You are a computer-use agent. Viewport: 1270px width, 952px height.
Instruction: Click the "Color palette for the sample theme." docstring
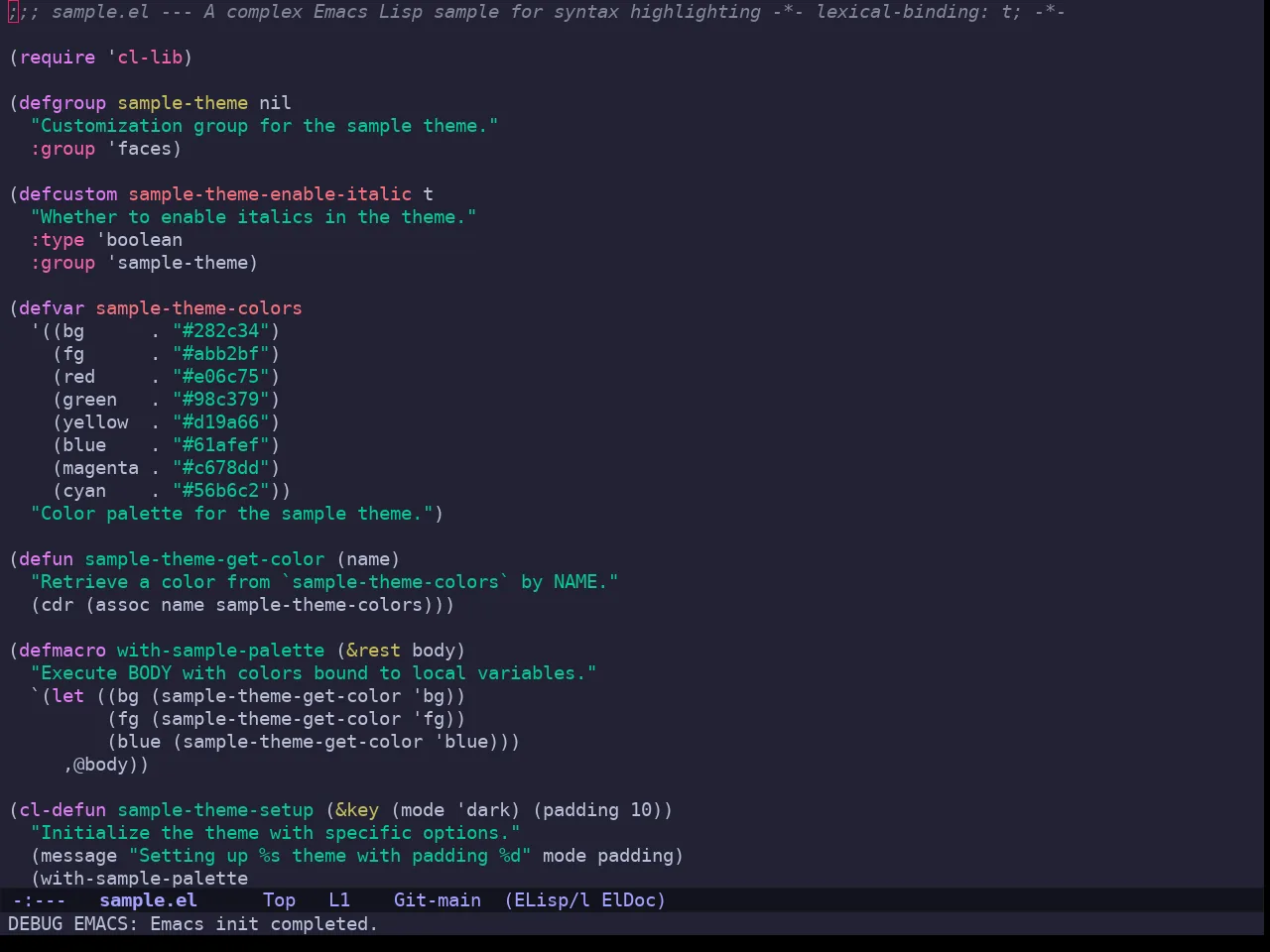coord(231,514)
